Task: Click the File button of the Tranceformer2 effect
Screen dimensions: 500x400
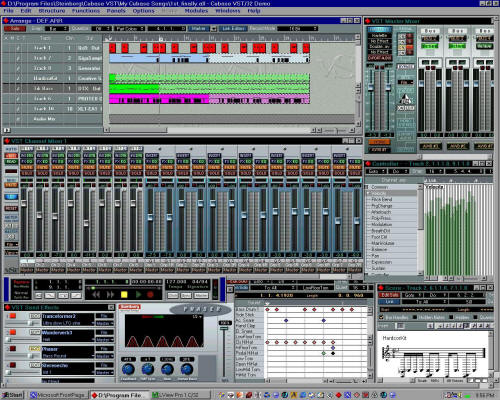Action: click(104, 316)
